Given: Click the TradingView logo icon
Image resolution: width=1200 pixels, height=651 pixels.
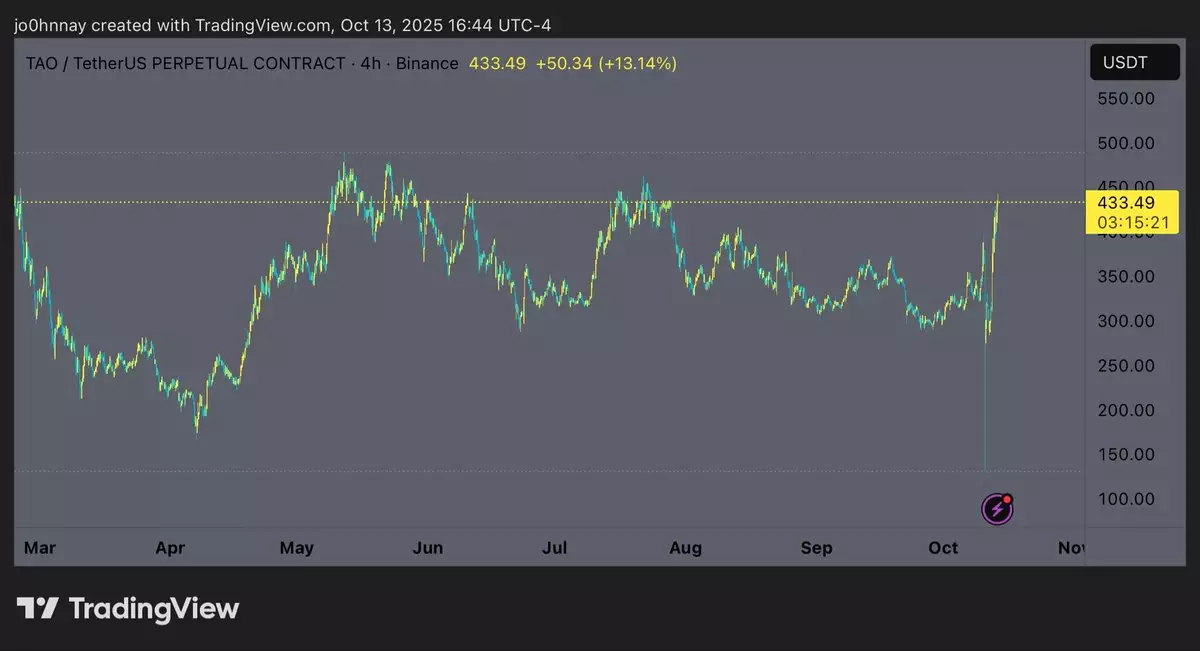Looking at the screenshot, I should [x=37, y=608].
